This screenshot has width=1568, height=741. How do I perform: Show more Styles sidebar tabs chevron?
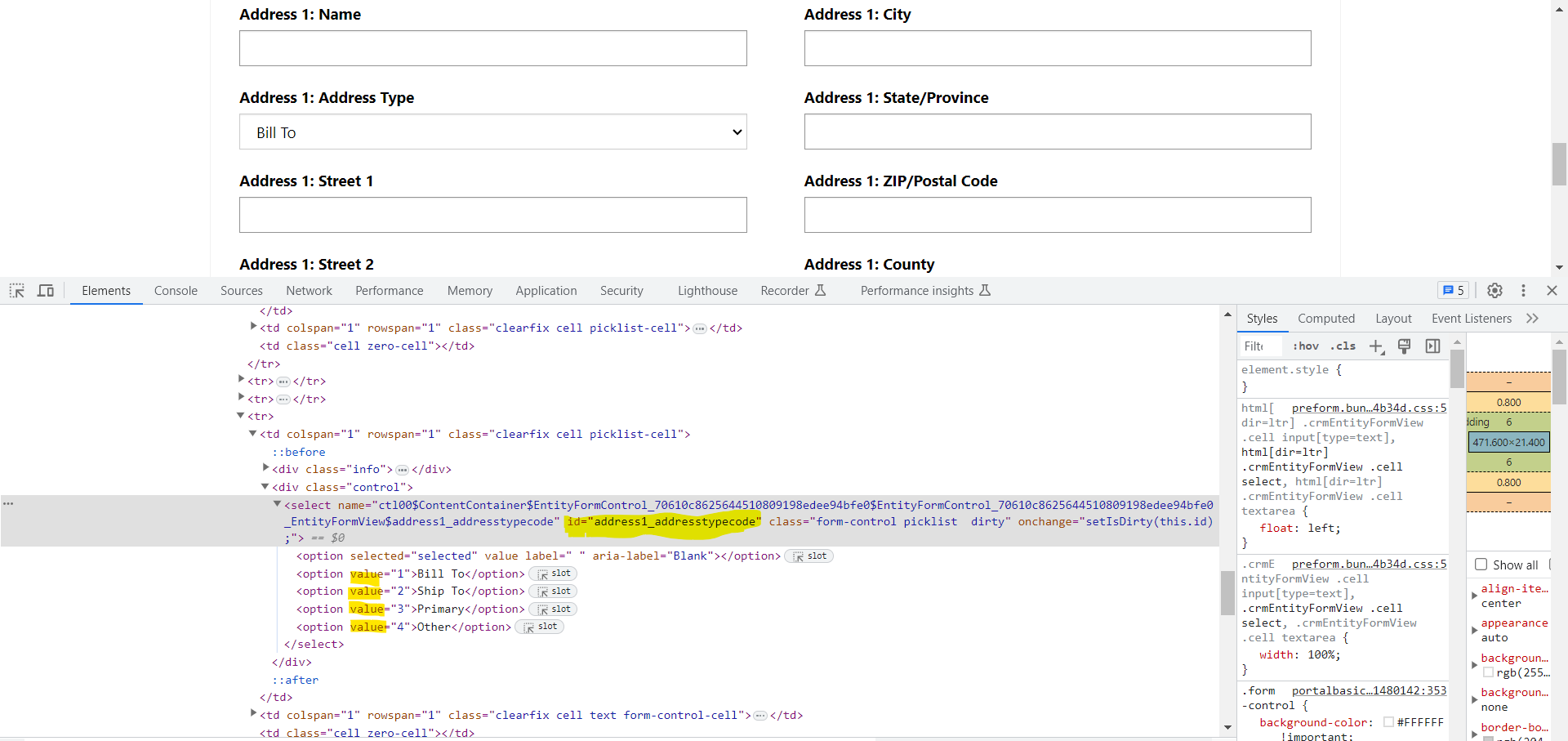tap(1532, 319)
